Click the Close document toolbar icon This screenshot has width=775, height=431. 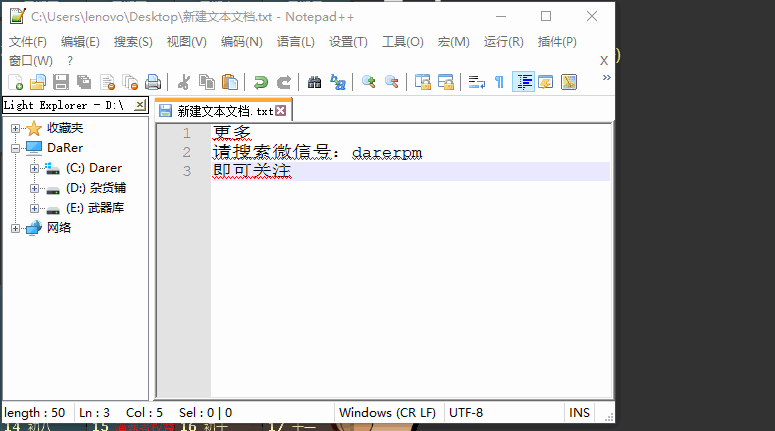point(107,82)
